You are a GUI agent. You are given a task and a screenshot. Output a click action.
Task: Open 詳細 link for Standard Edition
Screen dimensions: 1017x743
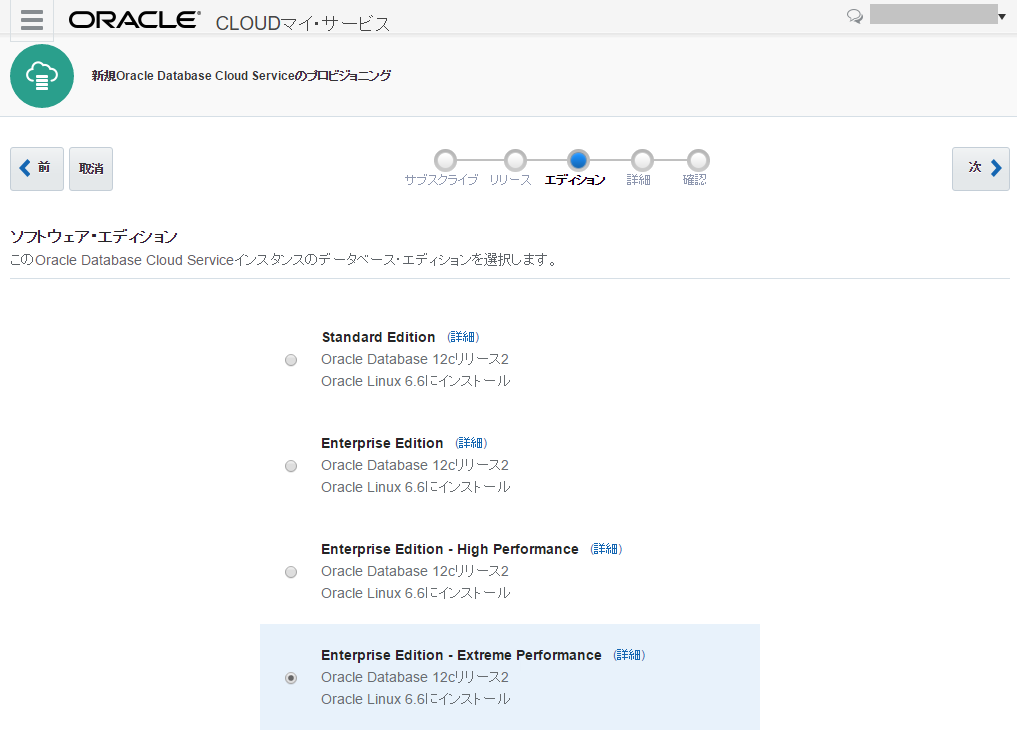point(463,337)
